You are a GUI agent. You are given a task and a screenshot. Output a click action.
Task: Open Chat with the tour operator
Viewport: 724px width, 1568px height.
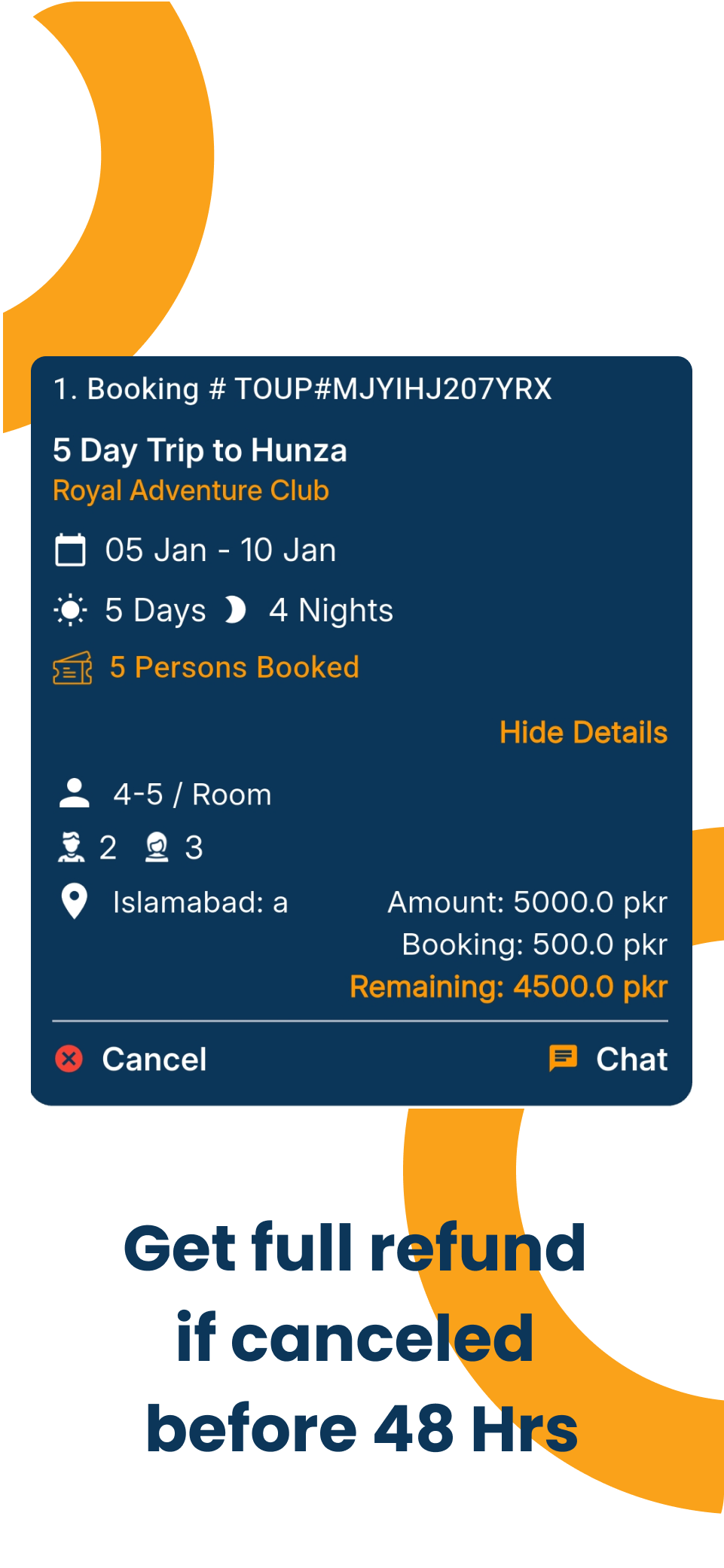(631, 1059)
